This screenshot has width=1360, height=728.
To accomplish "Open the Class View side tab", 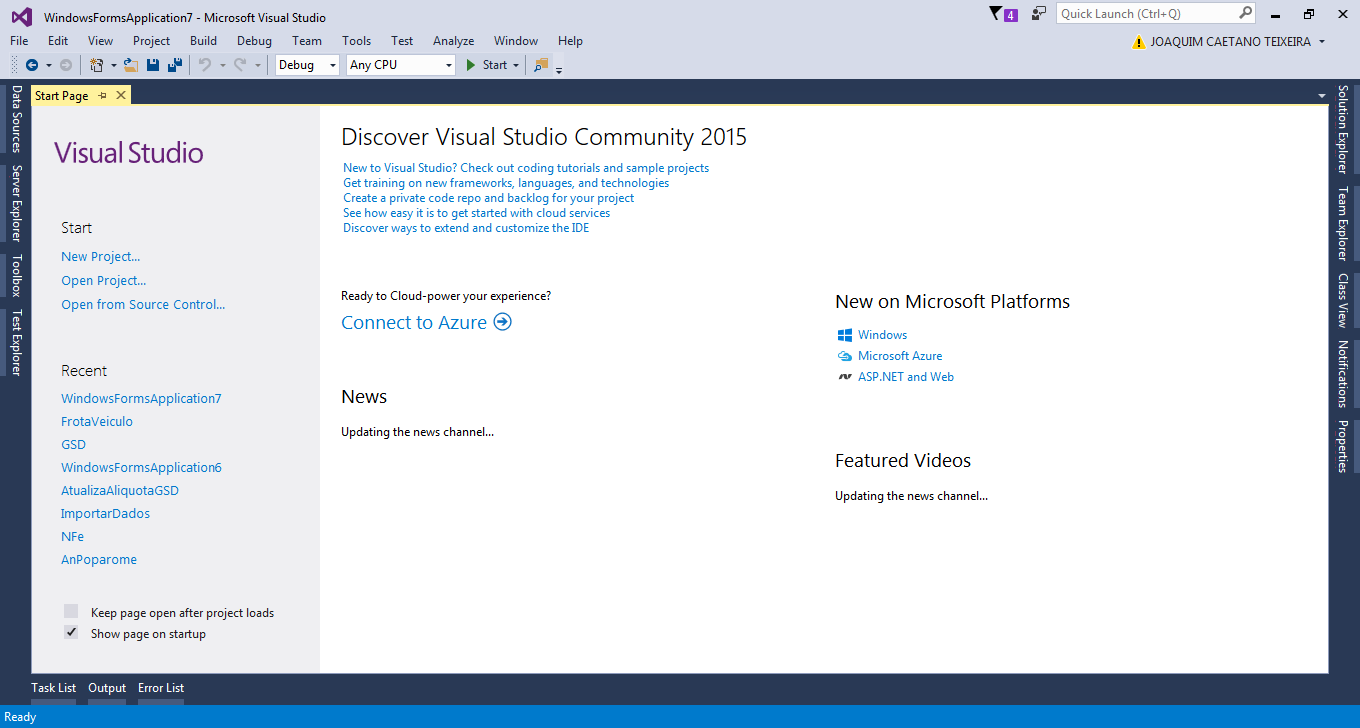I will [x=1343, y=301].
